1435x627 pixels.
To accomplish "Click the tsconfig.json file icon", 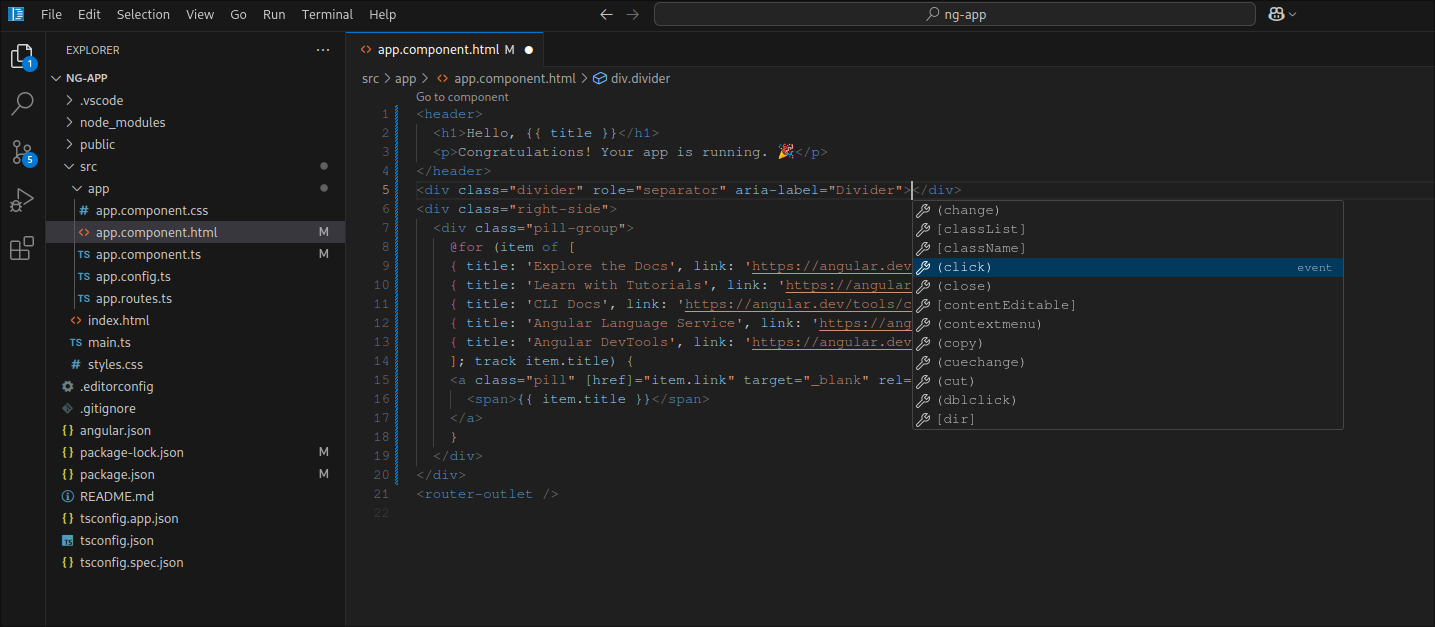I will (x=68, y=540).
